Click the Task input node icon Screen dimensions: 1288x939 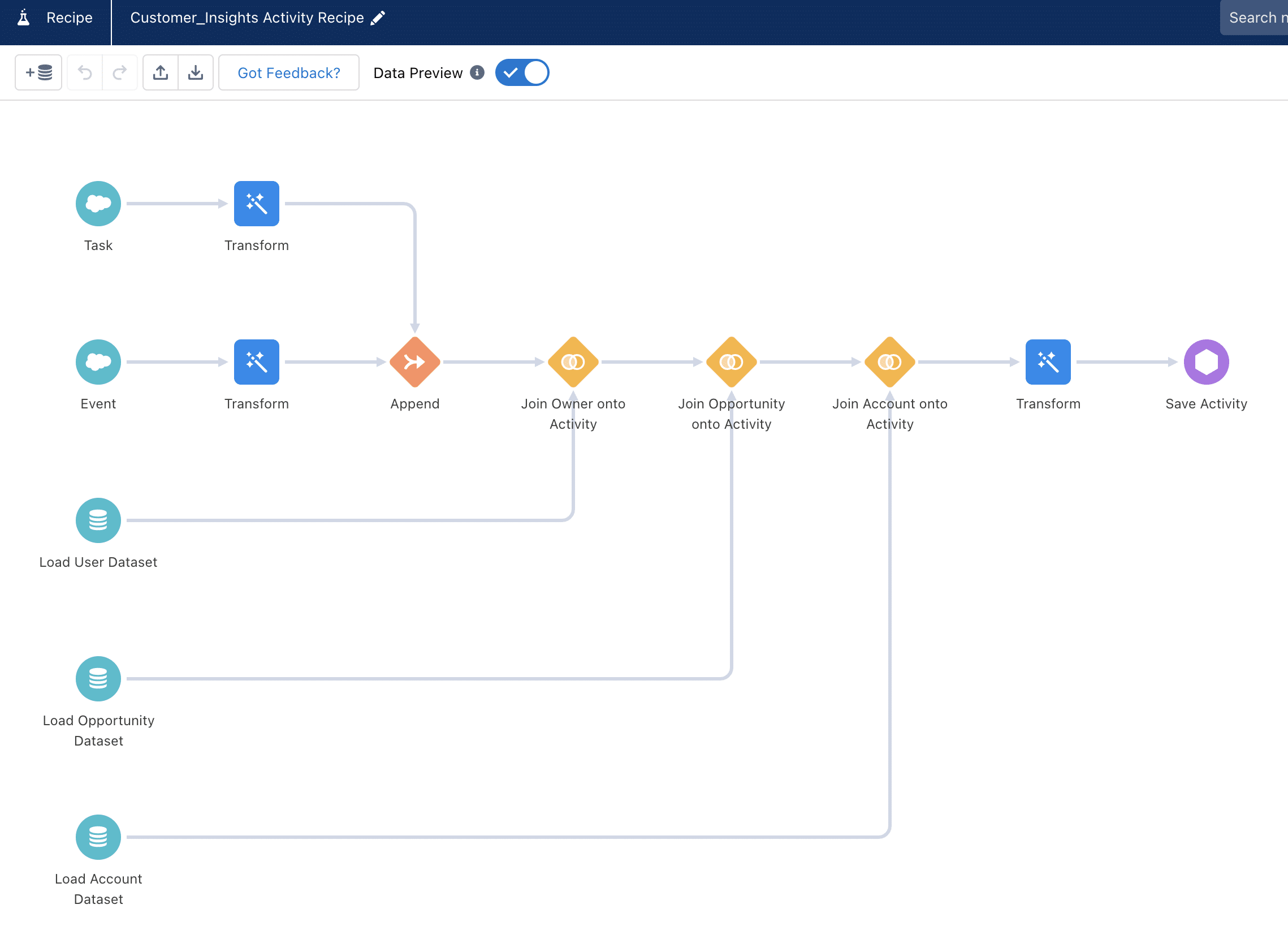pos(98,204)
